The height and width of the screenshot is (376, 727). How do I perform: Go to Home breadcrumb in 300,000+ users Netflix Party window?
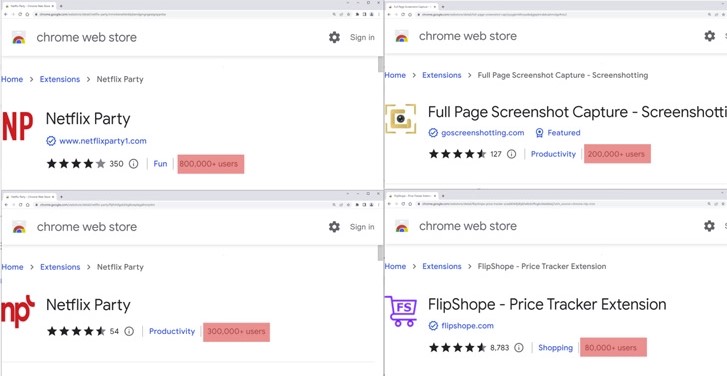point(12,267)
